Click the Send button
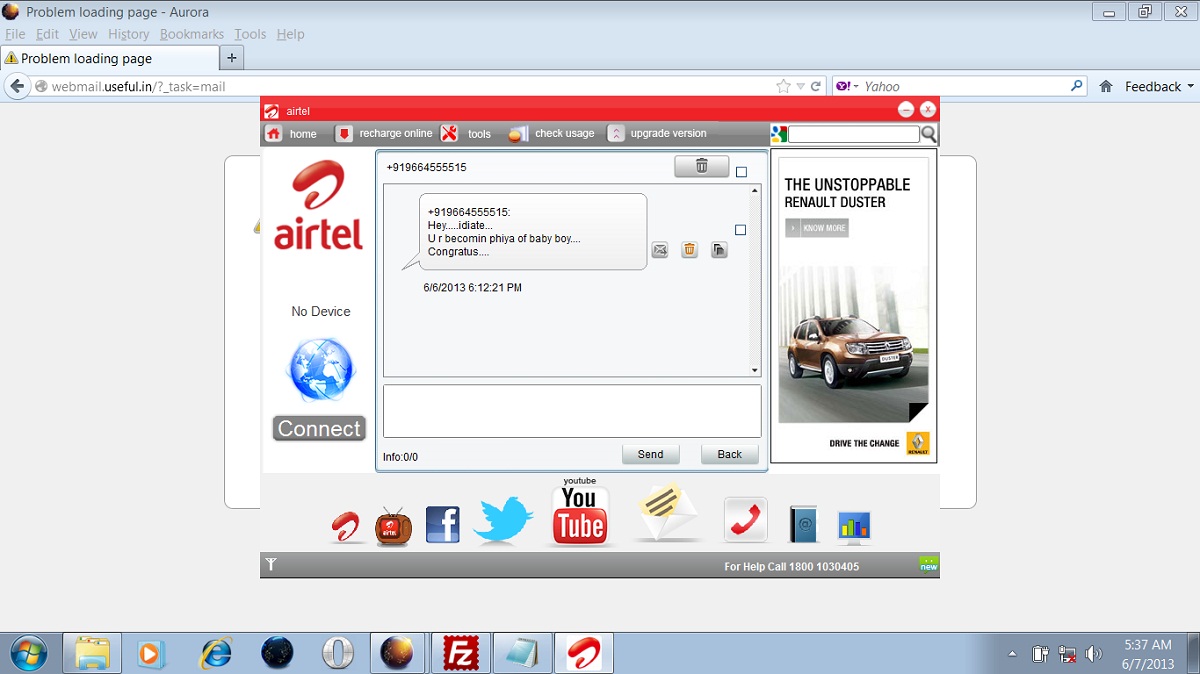 pos(650,454)
